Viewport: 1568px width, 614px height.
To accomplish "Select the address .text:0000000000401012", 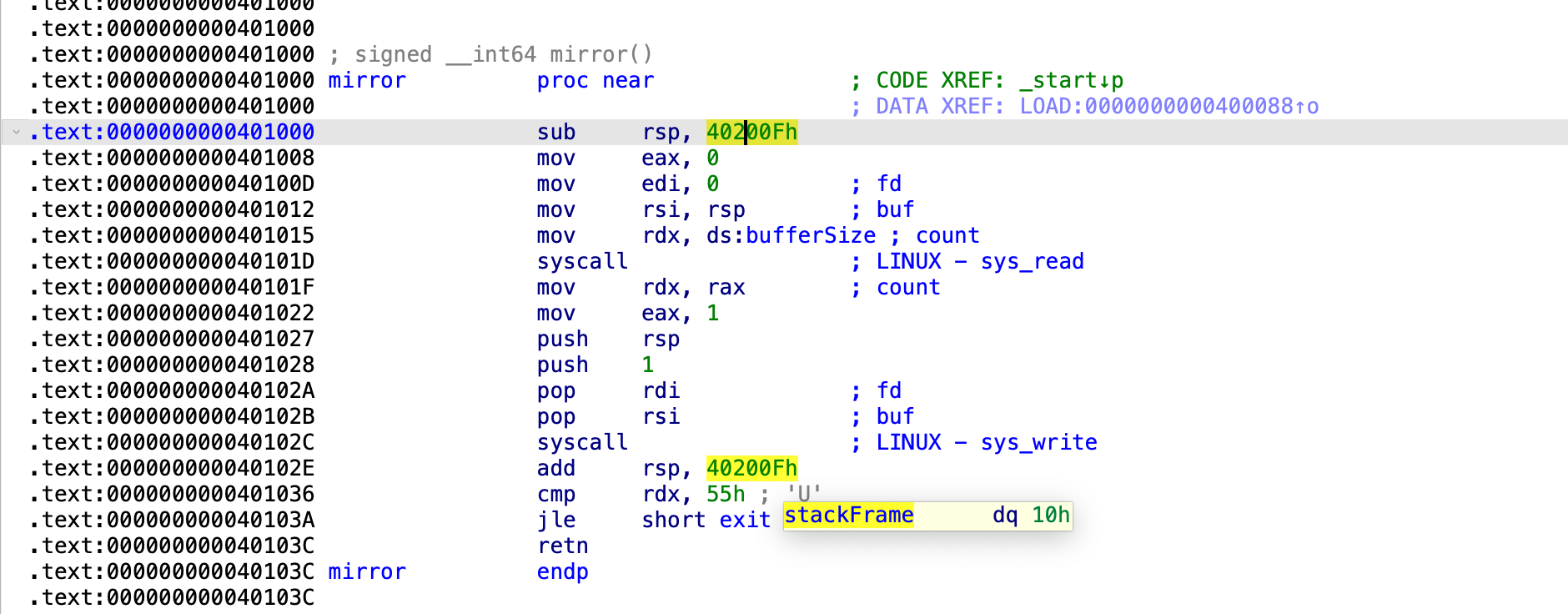I will coord(171,209).
